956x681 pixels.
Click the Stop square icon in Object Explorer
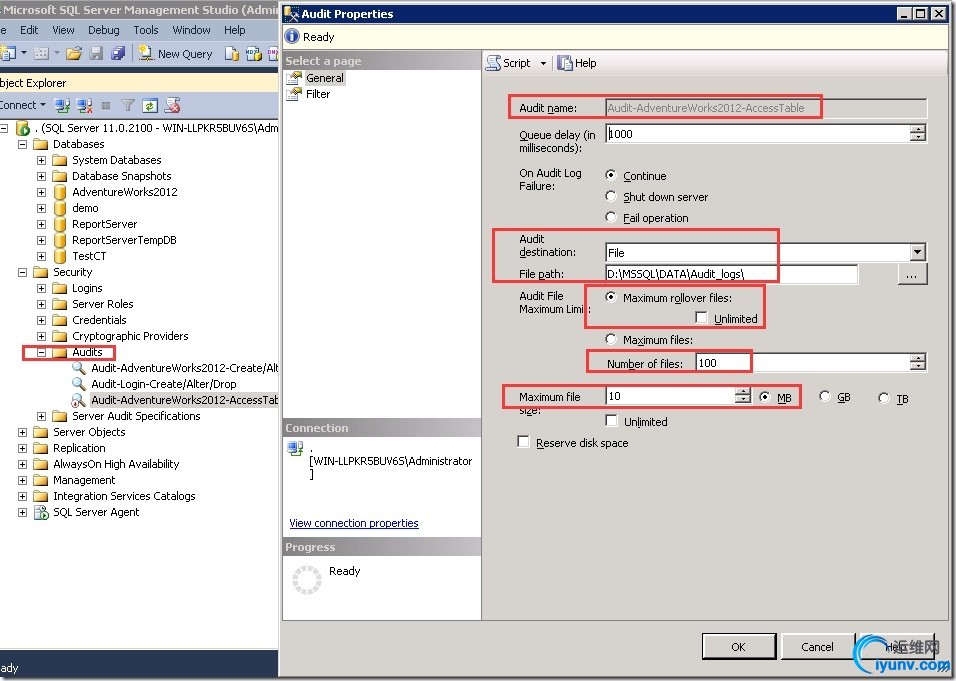(x=106, y=105)
